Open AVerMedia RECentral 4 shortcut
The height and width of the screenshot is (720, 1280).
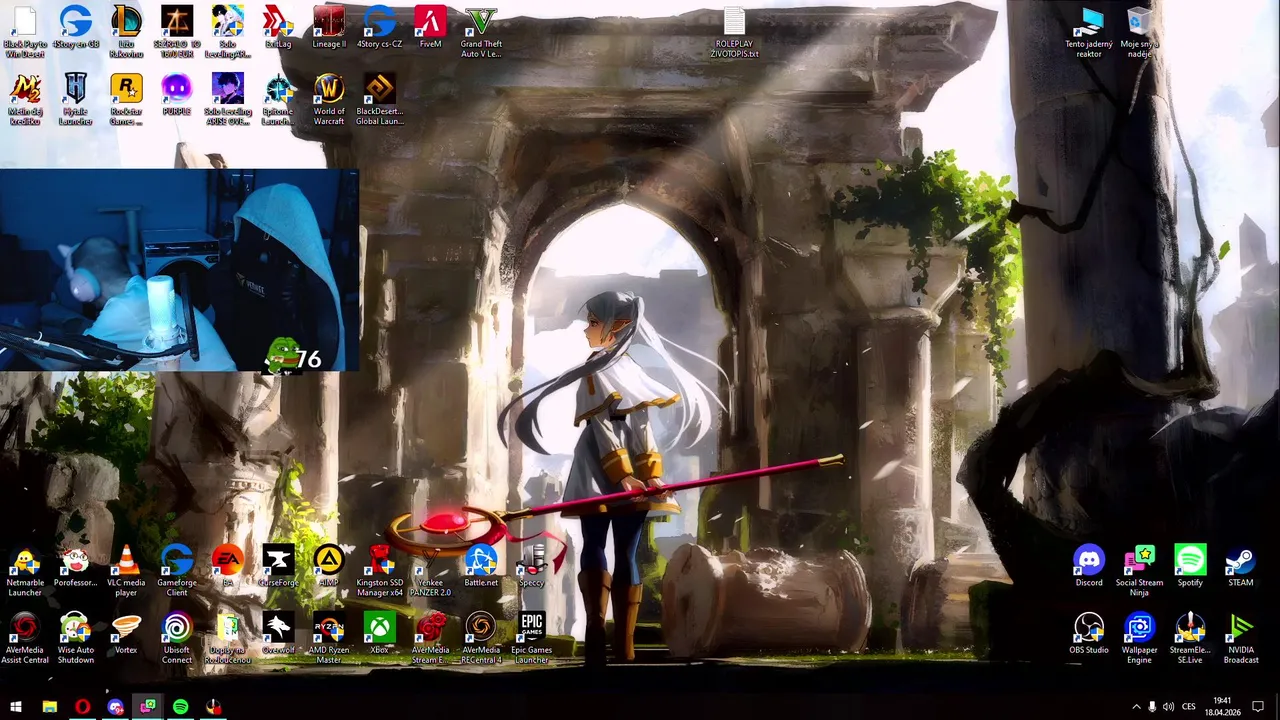[481, 639]
